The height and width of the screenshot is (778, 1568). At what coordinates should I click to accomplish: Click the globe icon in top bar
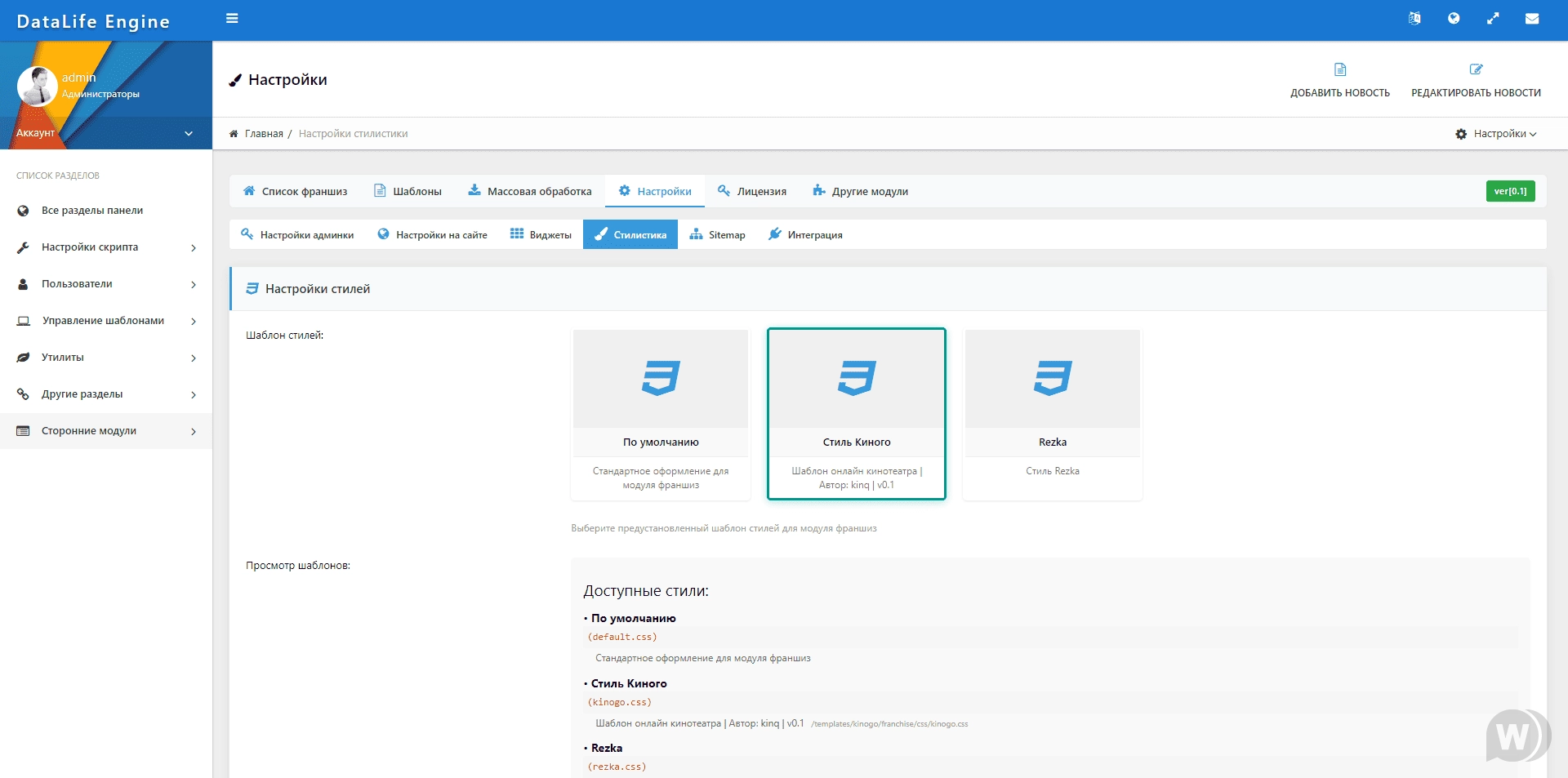point(1454,18)
